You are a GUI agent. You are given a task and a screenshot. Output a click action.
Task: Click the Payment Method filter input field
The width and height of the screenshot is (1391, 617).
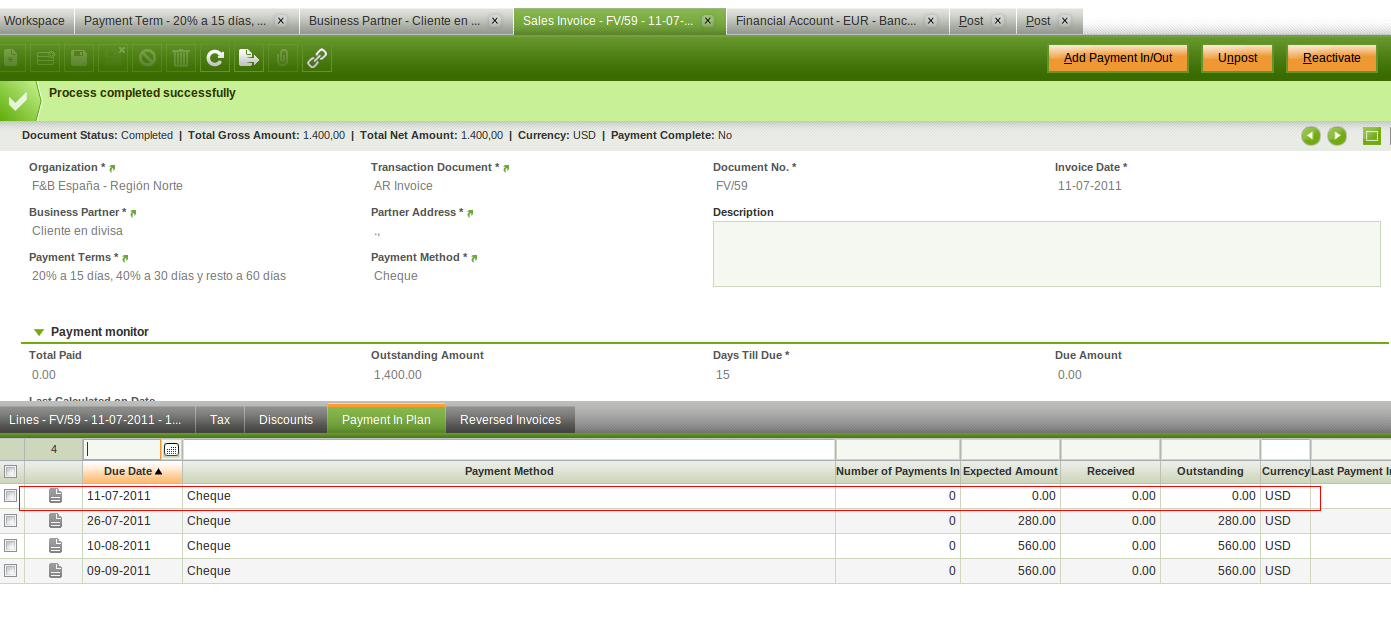click(509, 450)
